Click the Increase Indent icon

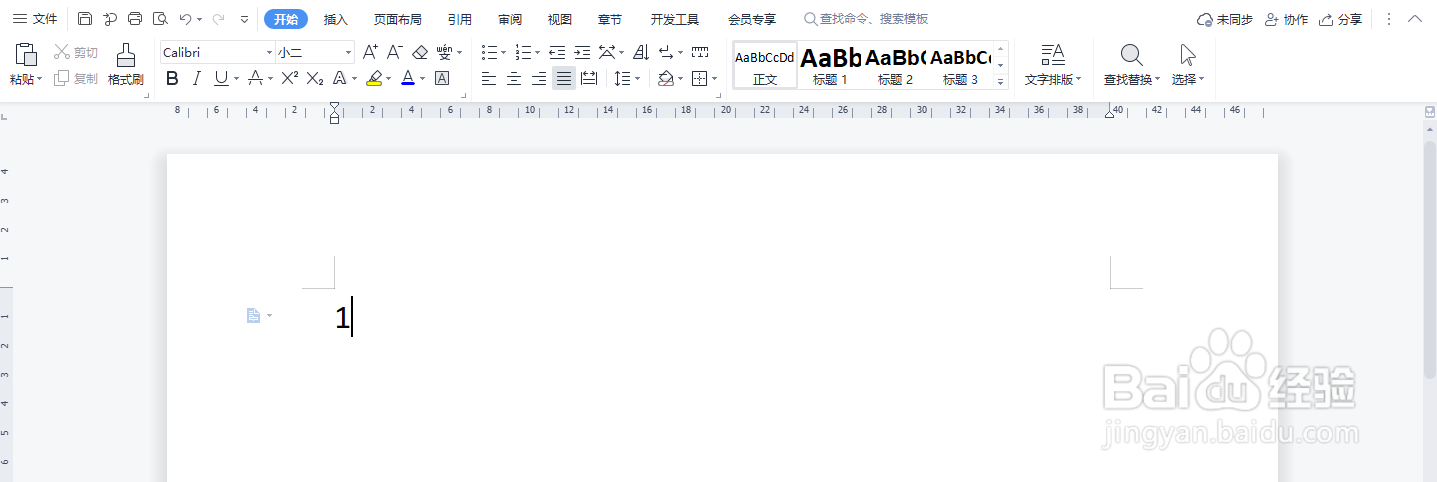[x=582, y=52]
